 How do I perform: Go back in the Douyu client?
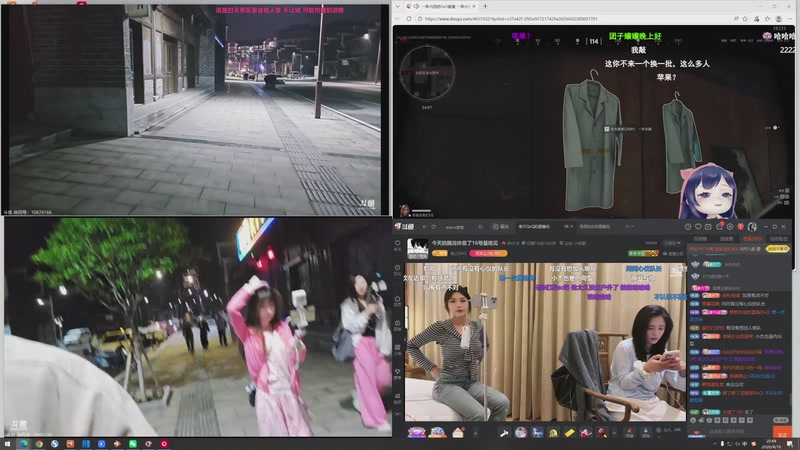click(x=424, y=227)
